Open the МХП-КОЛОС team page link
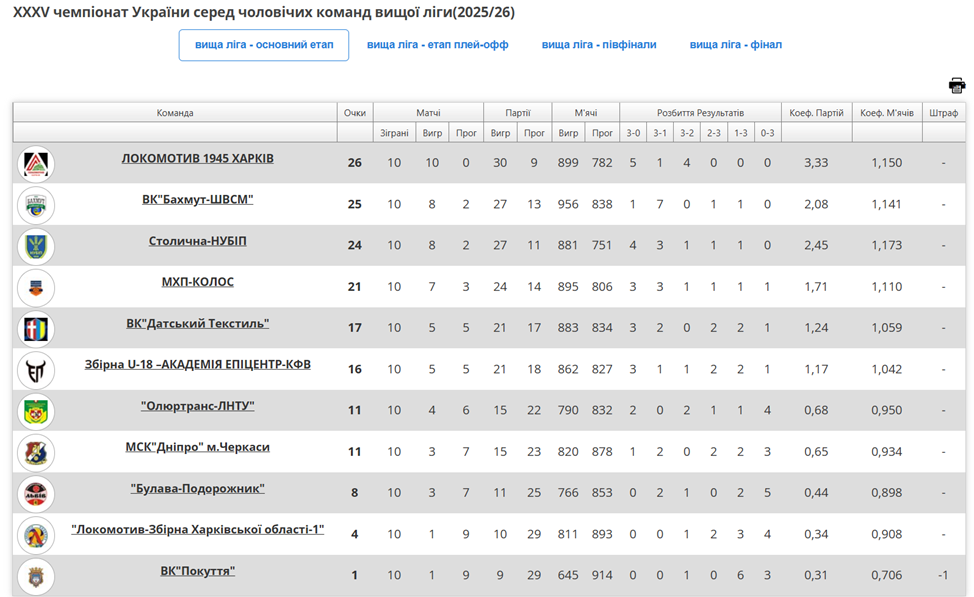 tap(198, 282)
